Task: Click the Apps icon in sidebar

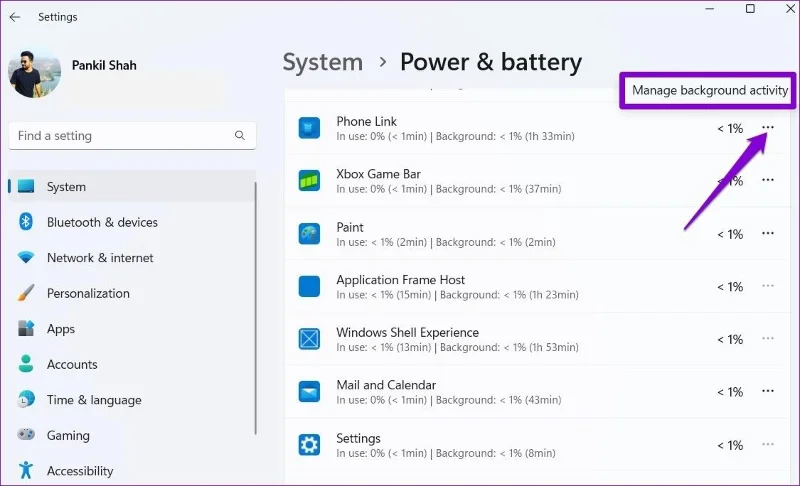Action: click(x=26, y=328)
